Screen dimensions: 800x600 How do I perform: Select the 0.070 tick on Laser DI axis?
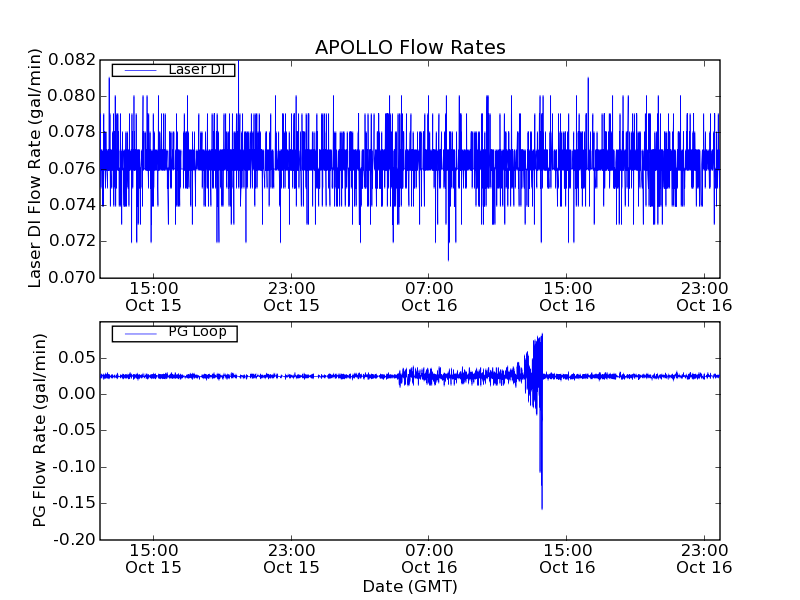(72, 278)
